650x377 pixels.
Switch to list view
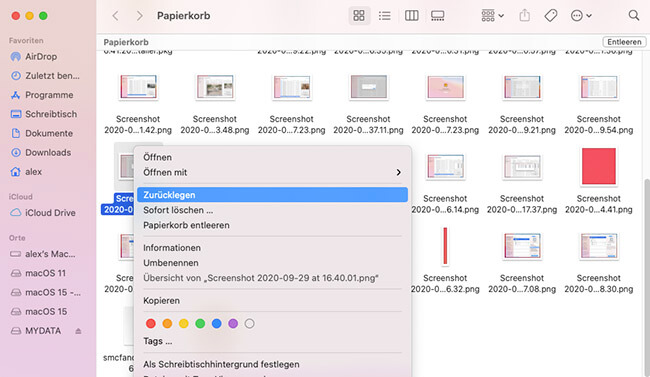coord(385,16)
